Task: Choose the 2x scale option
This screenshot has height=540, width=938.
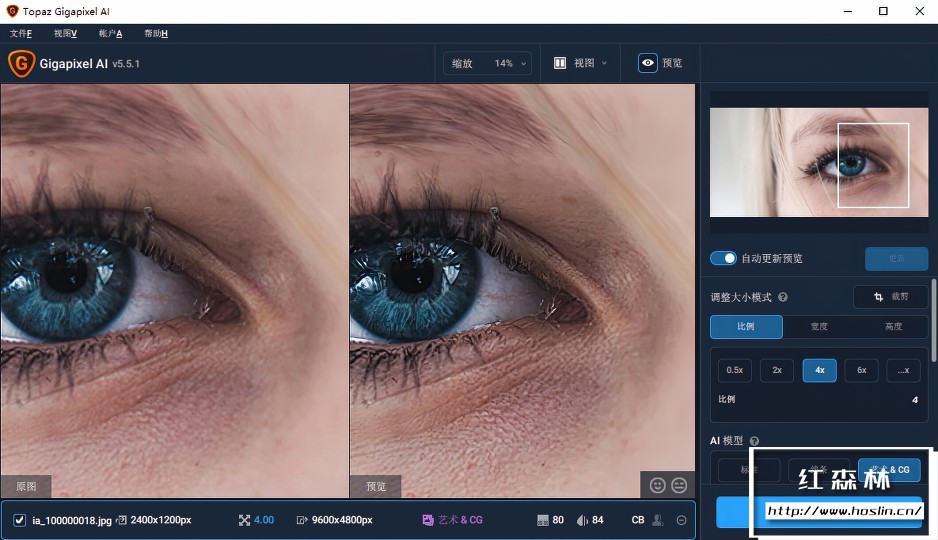Action: (x=777, y=370)
